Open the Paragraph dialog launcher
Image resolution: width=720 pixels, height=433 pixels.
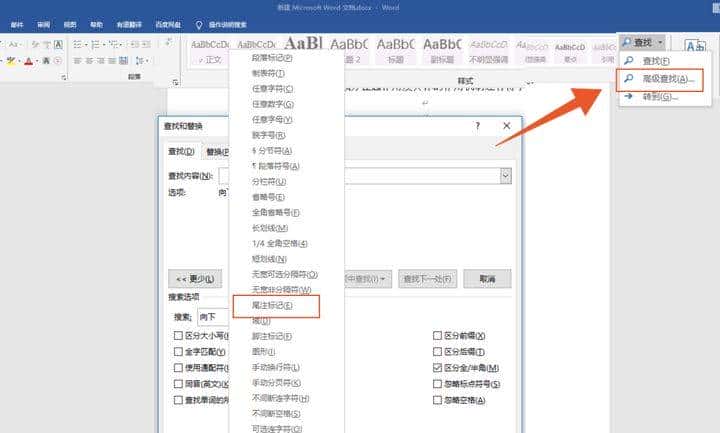175,82
